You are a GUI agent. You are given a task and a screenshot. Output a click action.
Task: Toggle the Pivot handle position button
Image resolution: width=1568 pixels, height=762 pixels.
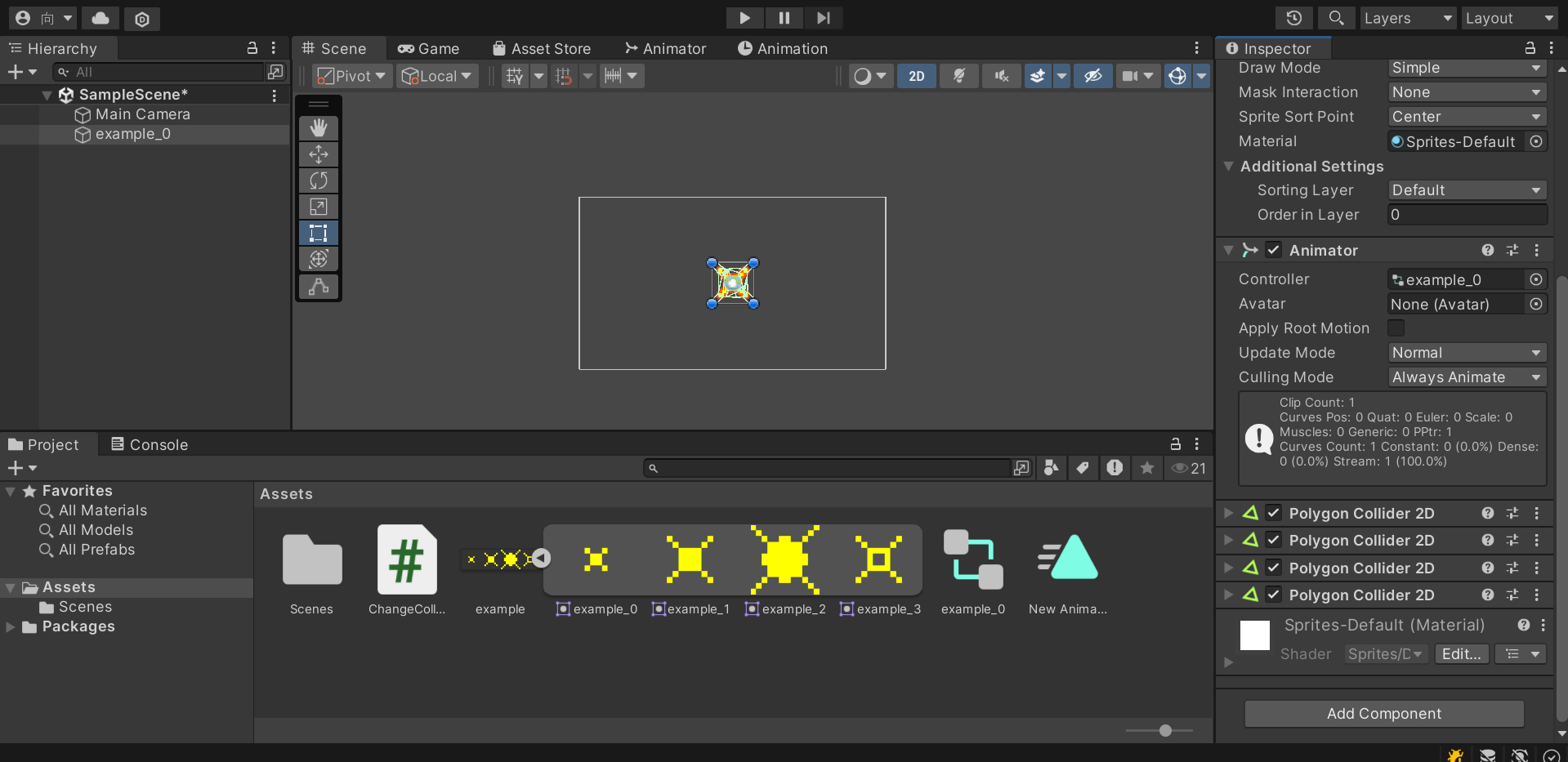tap(351, 76)
